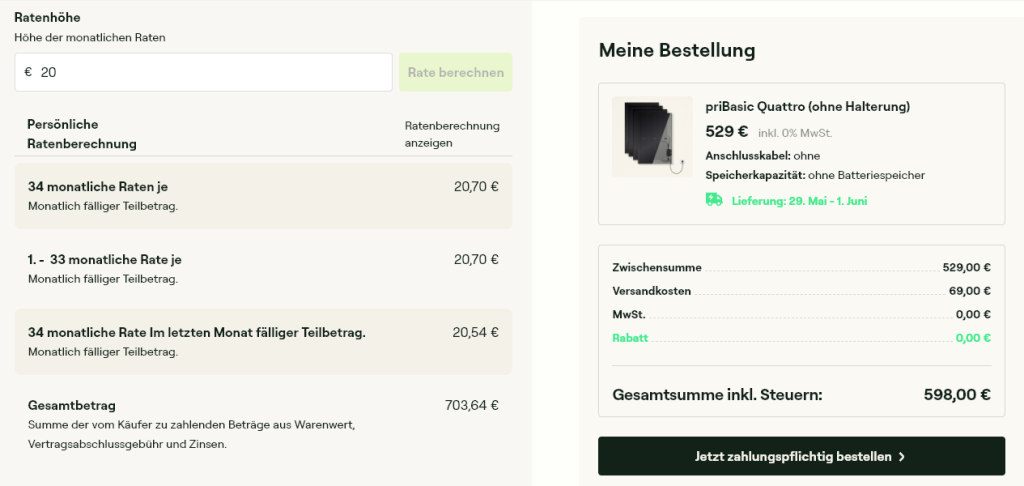
Task: Click the Gesamtsumme inkl. Steuern total
Action: point(801,395)
